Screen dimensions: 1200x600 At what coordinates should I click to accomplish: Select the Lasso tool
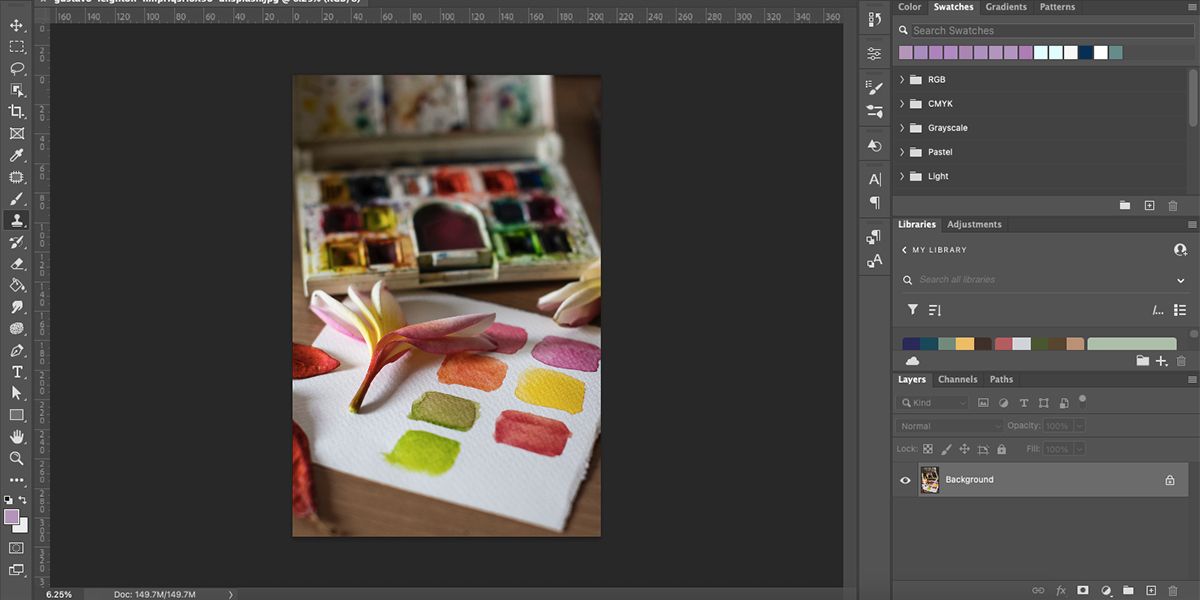(17, 68)
